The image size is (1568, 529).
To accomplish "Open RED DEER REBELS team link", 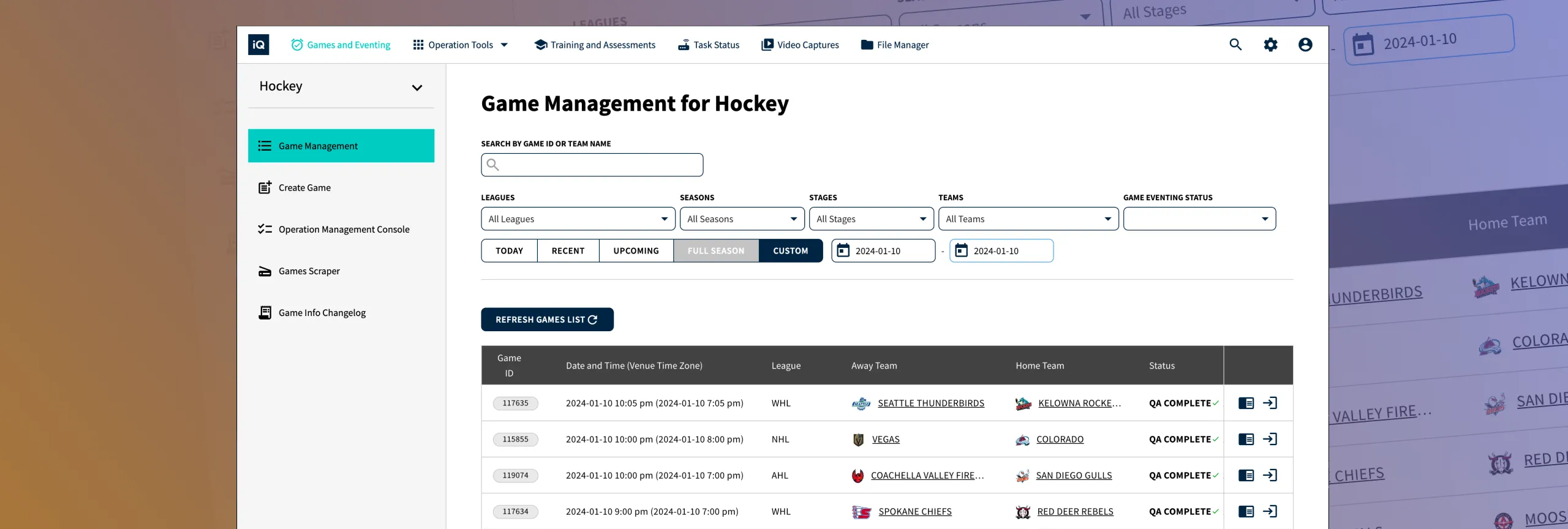I will click(x=1075, y=511).
